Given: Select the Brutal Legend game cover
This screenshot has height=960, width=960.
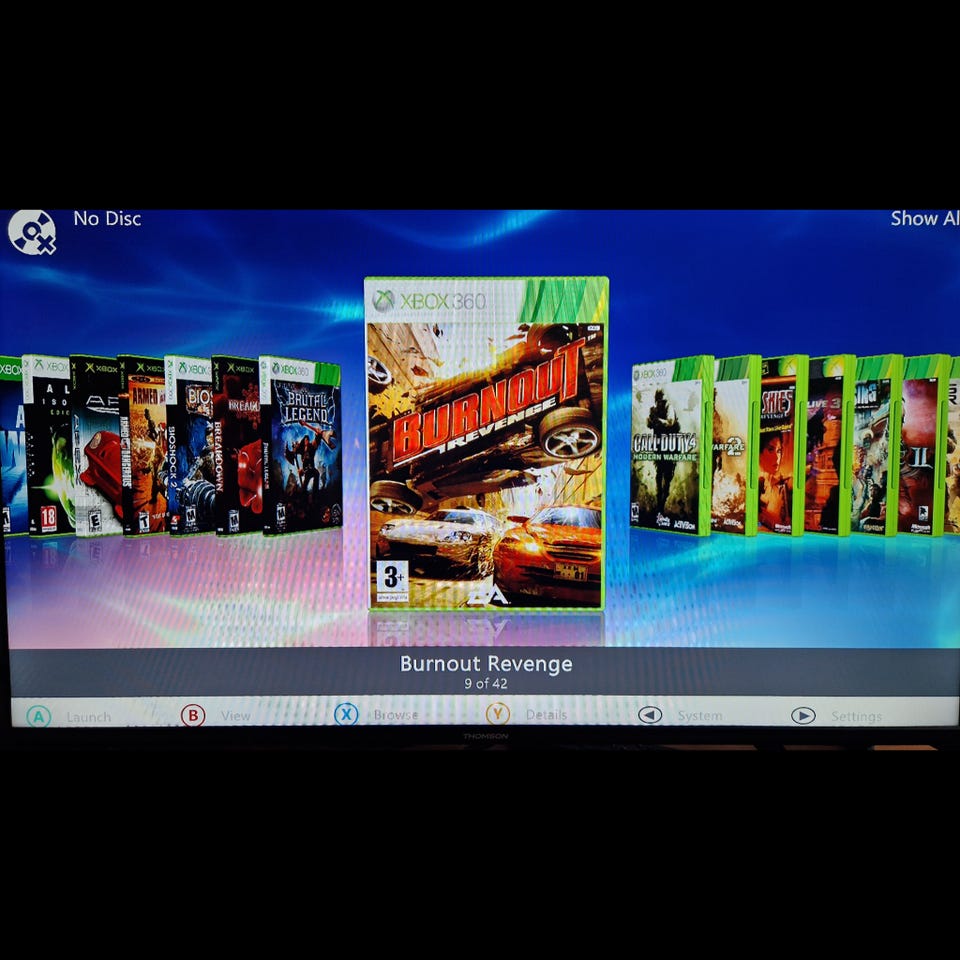Looking at the screenshot, I should [301, 445].
